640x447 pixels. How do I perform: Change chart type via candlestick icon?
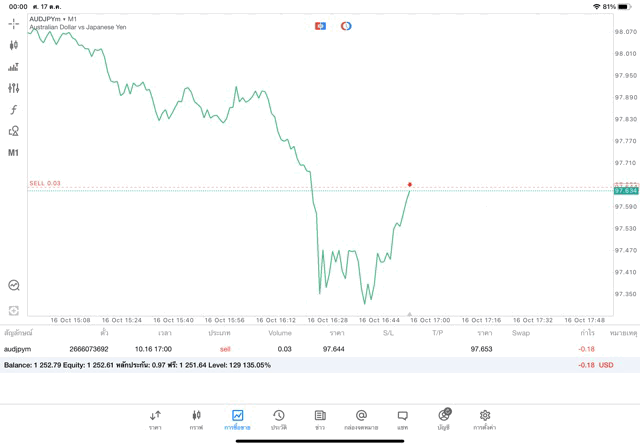(13, 45)
